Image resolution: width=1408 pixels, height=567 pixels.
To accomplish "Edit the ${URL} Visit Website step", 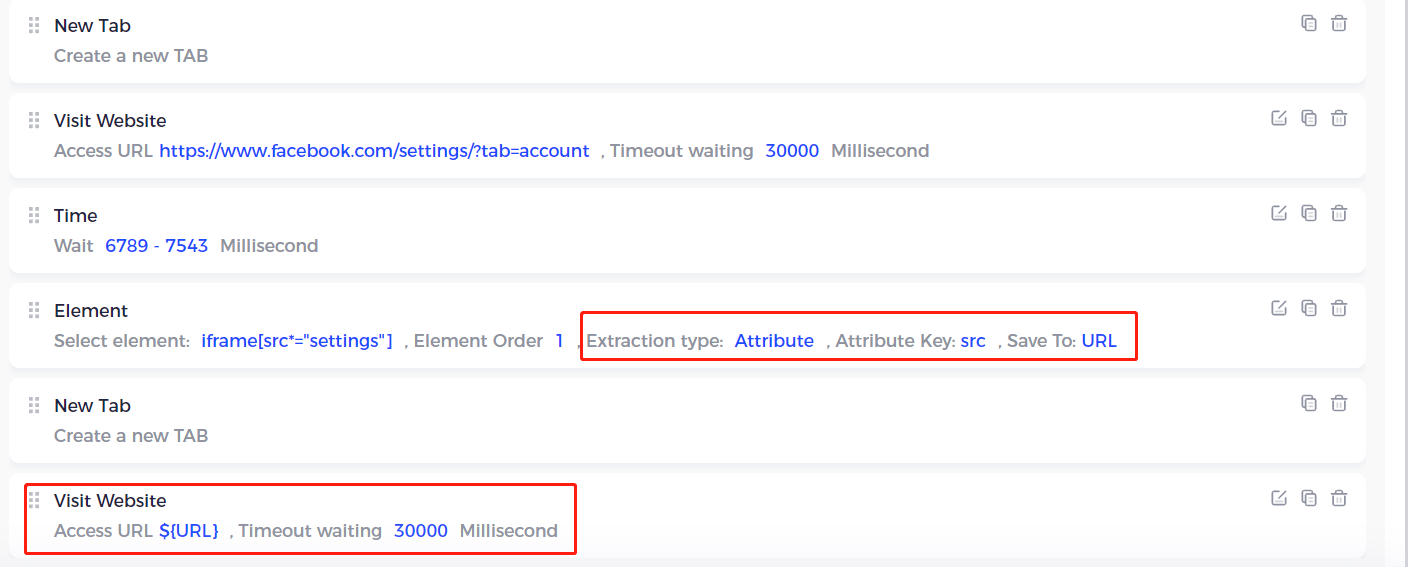I will coord(1279,498).
